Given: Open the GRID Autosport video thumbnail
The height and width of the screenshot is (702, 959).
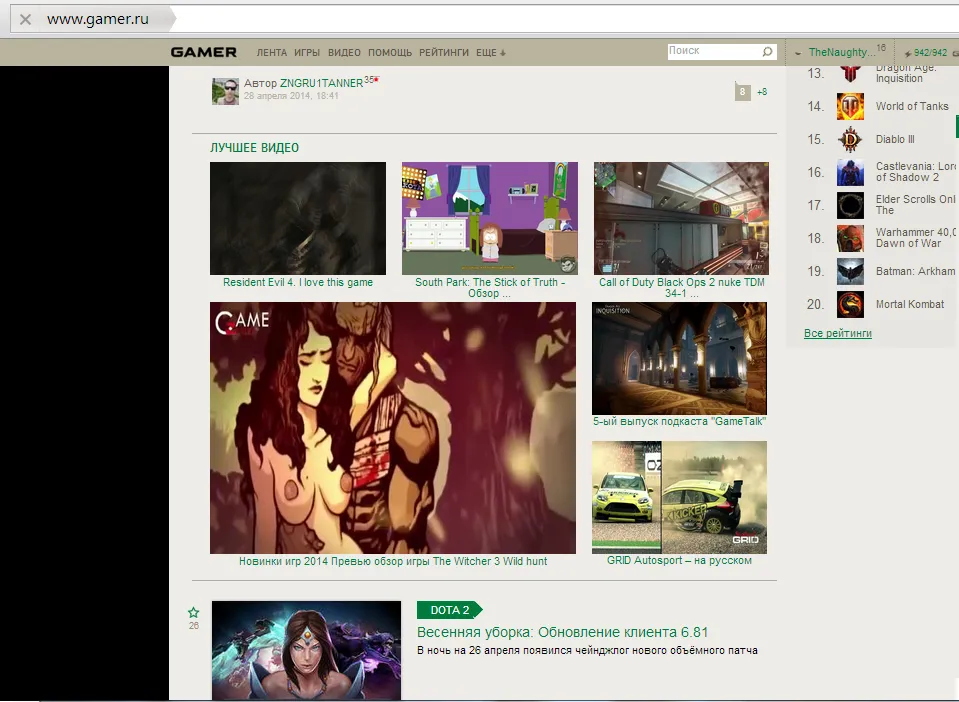Looking at the screenshot, I should pos(679,497).
